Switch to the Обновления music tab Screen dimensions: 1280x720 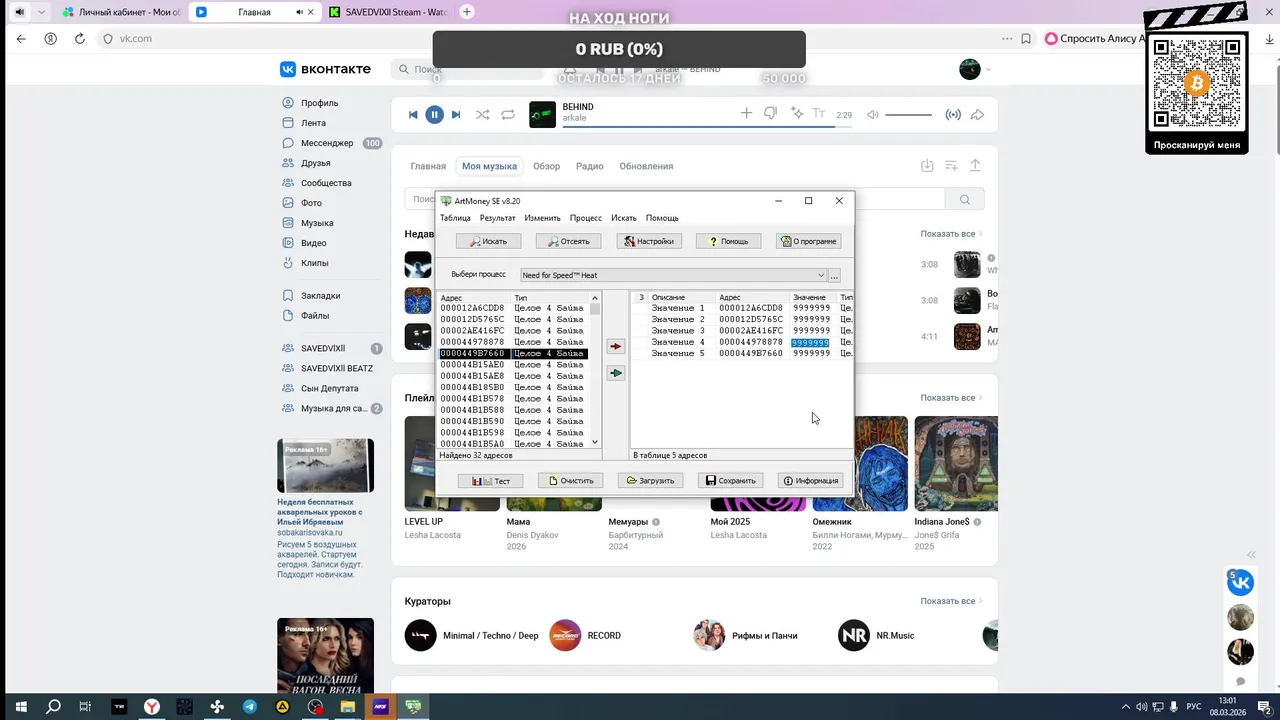646,166
